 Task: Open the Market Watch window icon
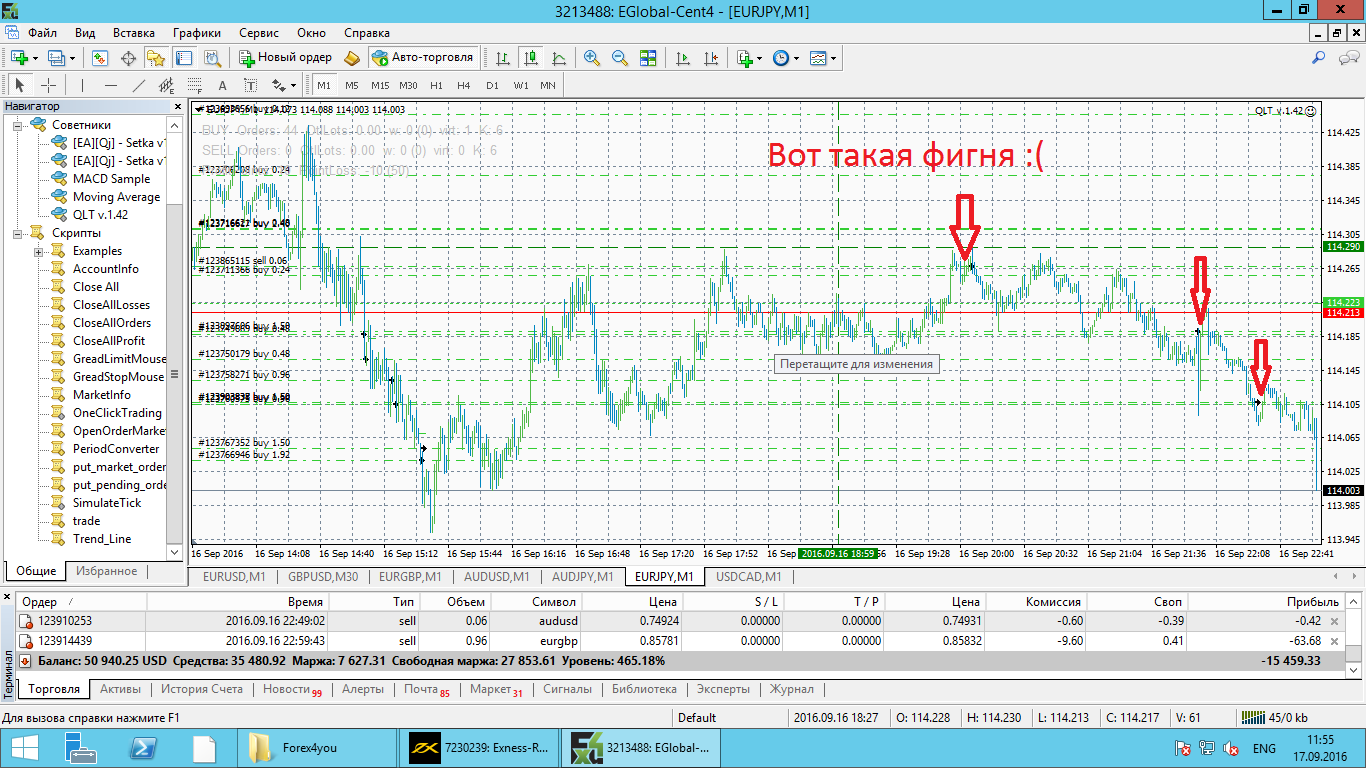[x=100, y=58]
